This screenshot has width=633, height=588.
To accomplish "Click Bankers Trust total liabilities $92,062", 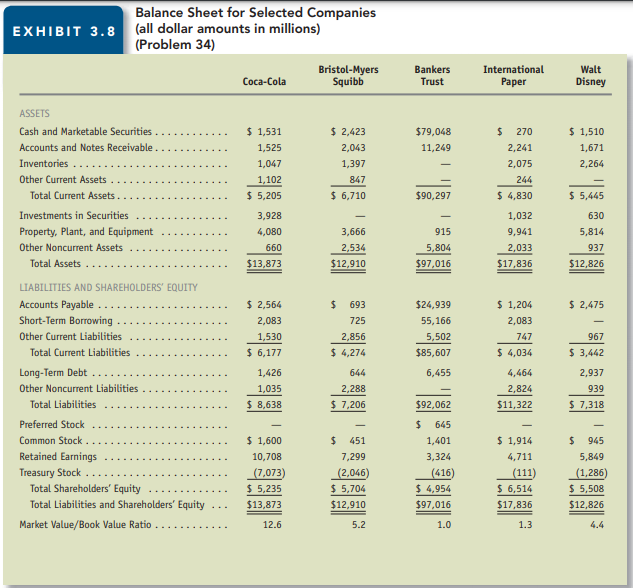I will tap(433, 404).
